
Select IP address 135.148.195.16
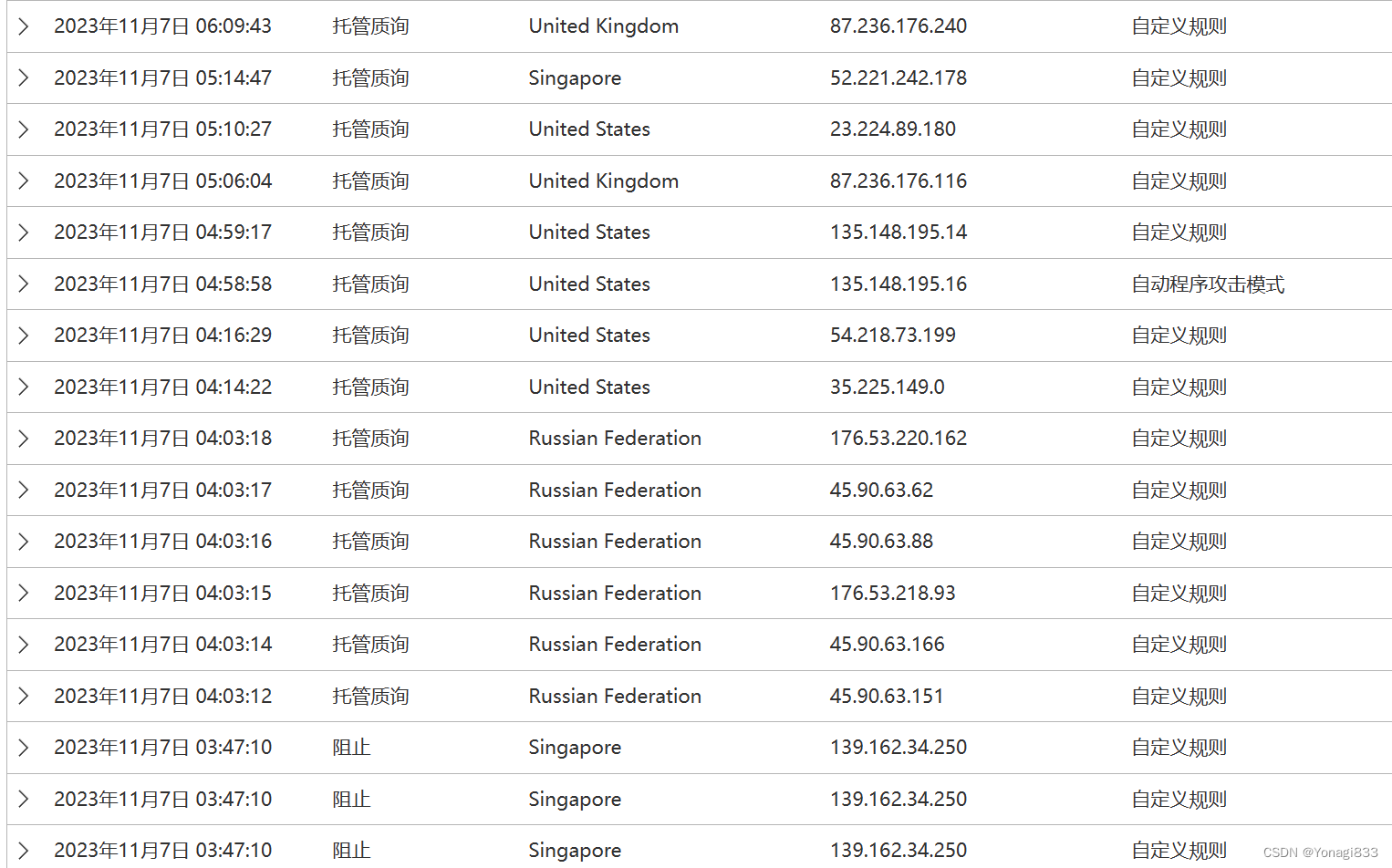(x=899, y=284)
